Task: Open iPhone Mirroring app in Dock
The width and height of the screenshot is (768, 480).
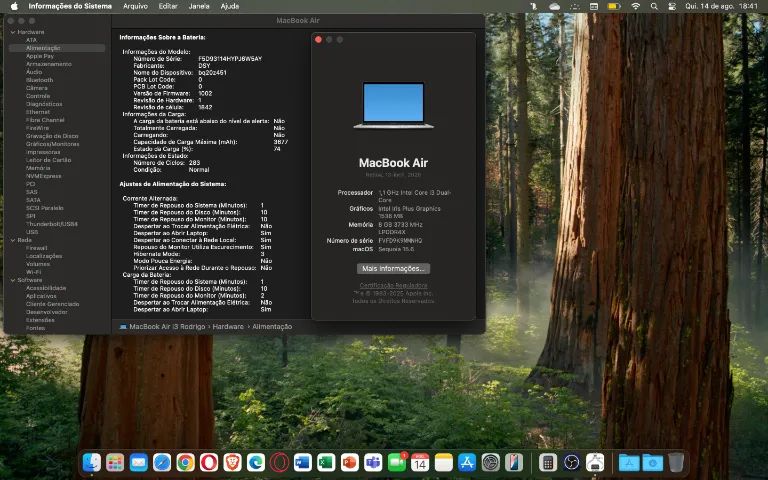Action: [x=514, y=462]
